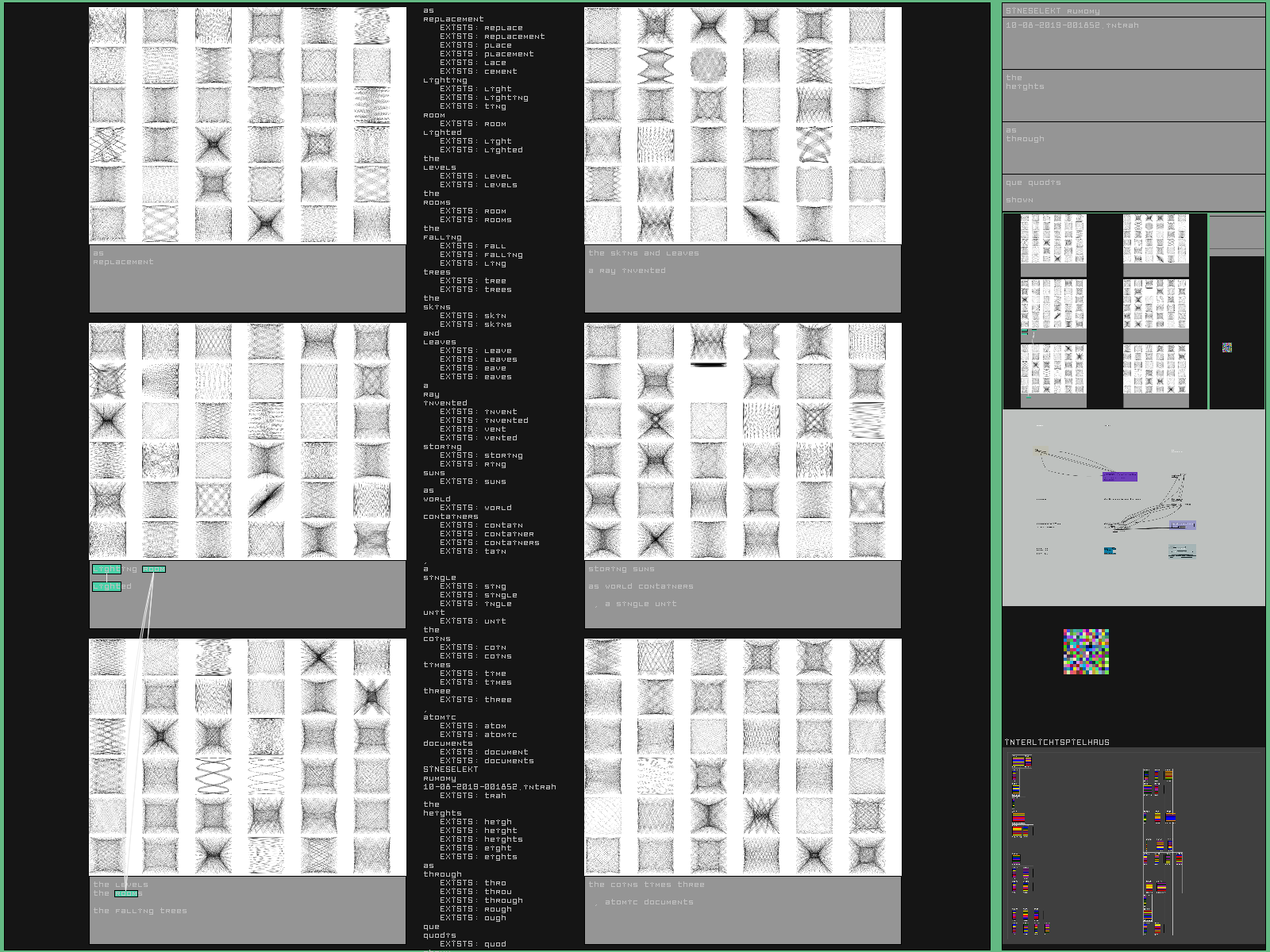The image size is (1270, 952).
Task: Click the teal blue node in the graph
Action: tap(1110, 551)
